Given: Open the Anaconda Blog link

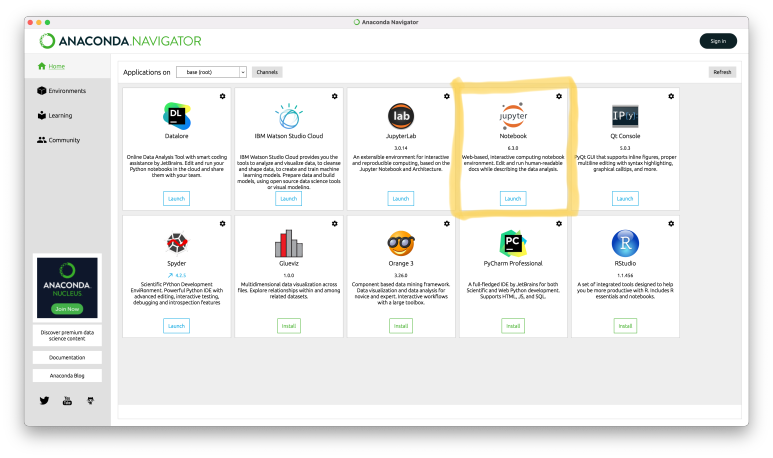Looking at the screenshot, I should [67, 376].
